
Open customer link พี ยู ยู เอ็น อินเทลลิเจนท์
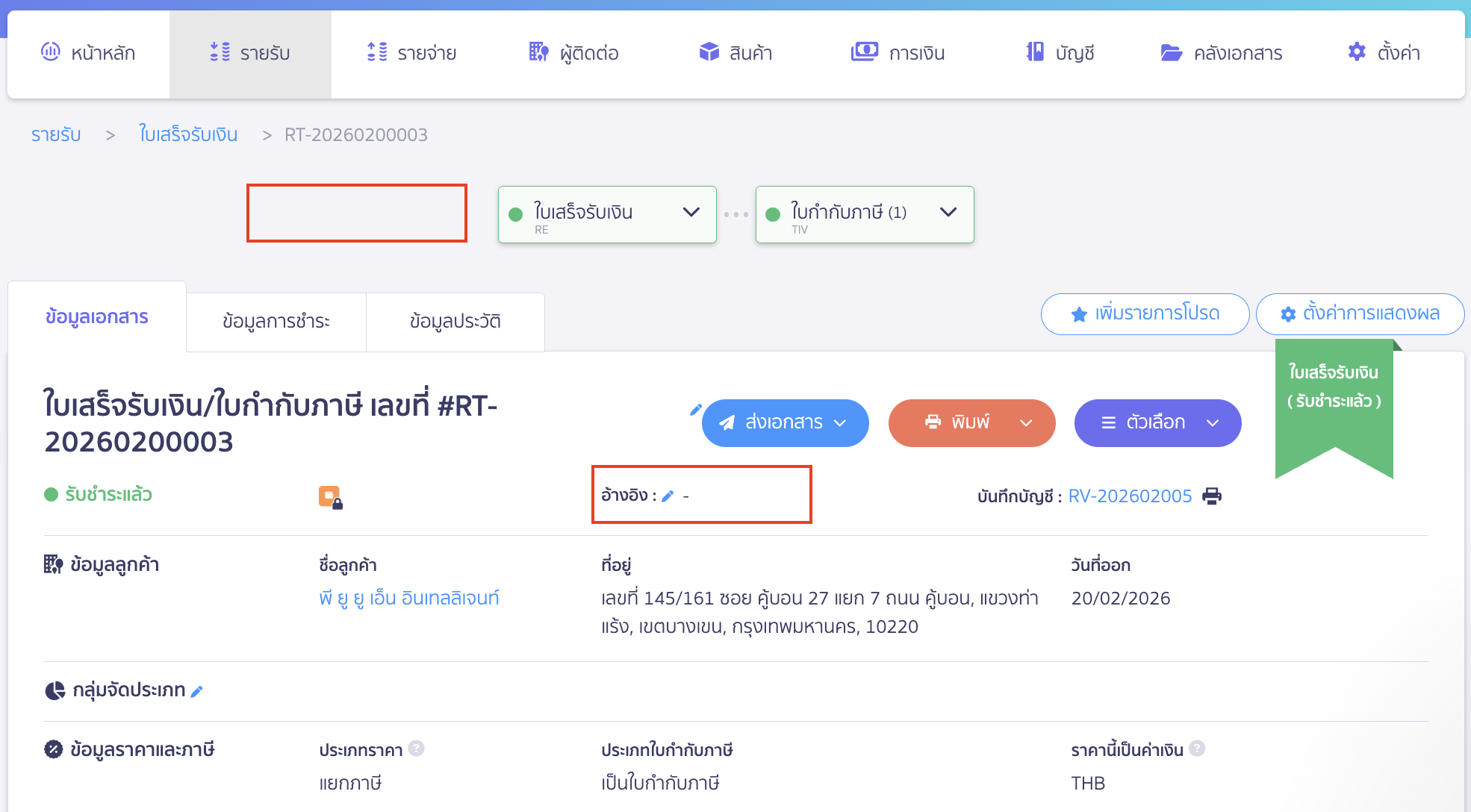click(408, 598)
